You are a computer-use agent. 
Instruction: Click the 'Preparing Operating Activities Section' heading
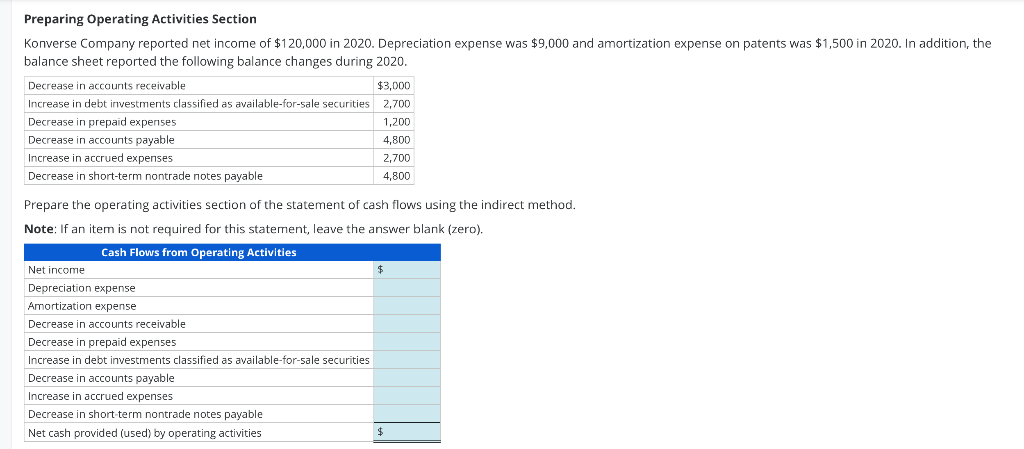[140, 19]
